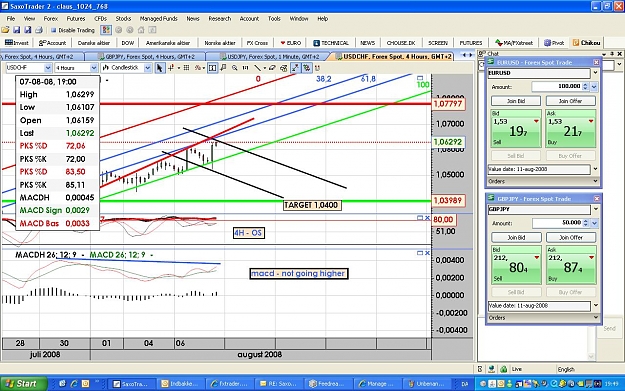Open the Chikou workspace tab
This screenshot has height=391, width=625.
[586, 43]
